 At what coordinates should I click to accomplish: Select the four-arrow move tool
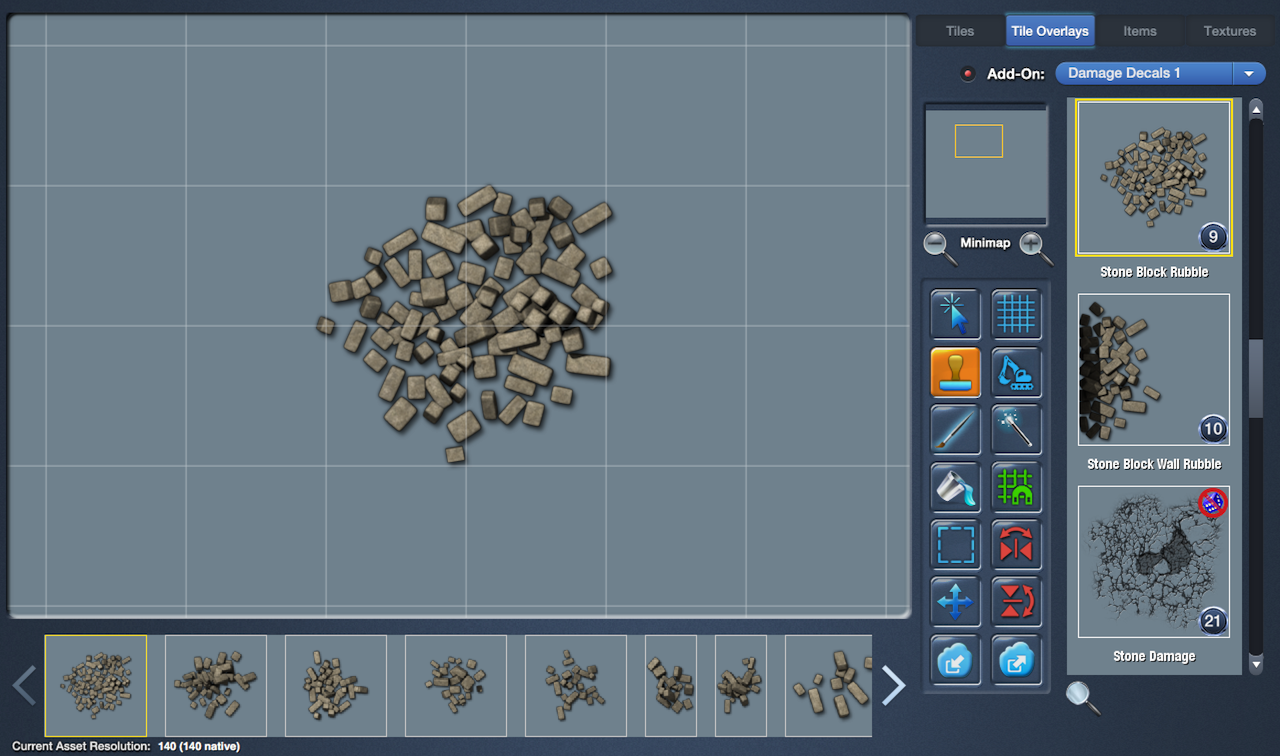coord(955,603)
